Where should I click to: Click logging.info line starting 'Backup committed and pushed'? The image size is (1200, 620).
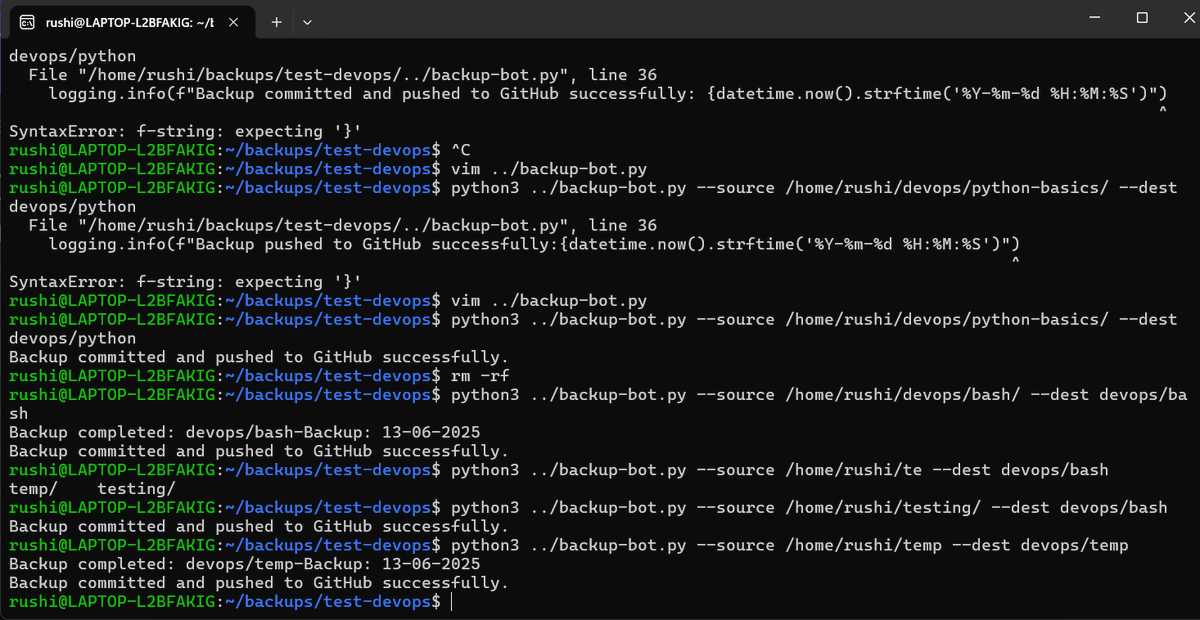click(608, 93)
